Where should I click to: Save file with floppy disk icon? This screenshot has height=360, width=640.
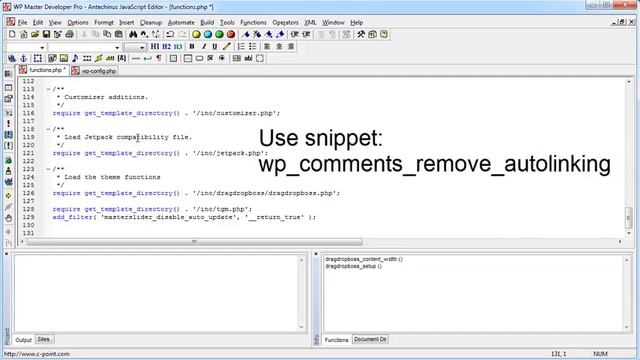click(x=46, y=34)
